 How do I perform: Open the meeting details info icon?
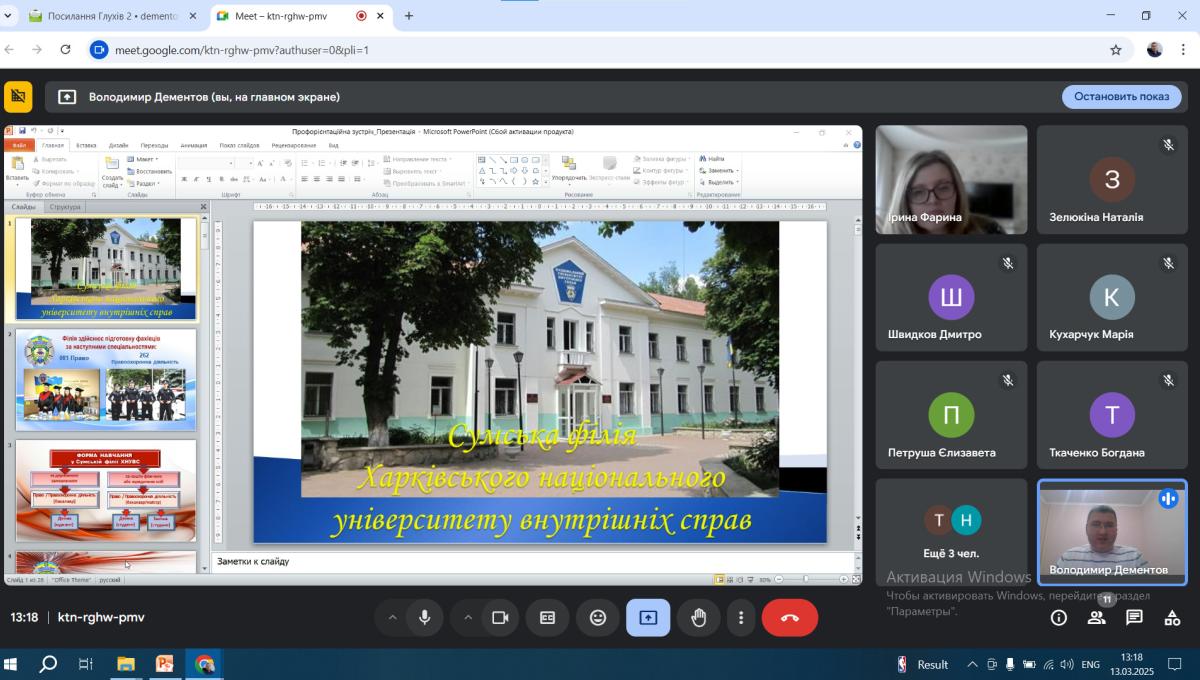coord(1059,618)
